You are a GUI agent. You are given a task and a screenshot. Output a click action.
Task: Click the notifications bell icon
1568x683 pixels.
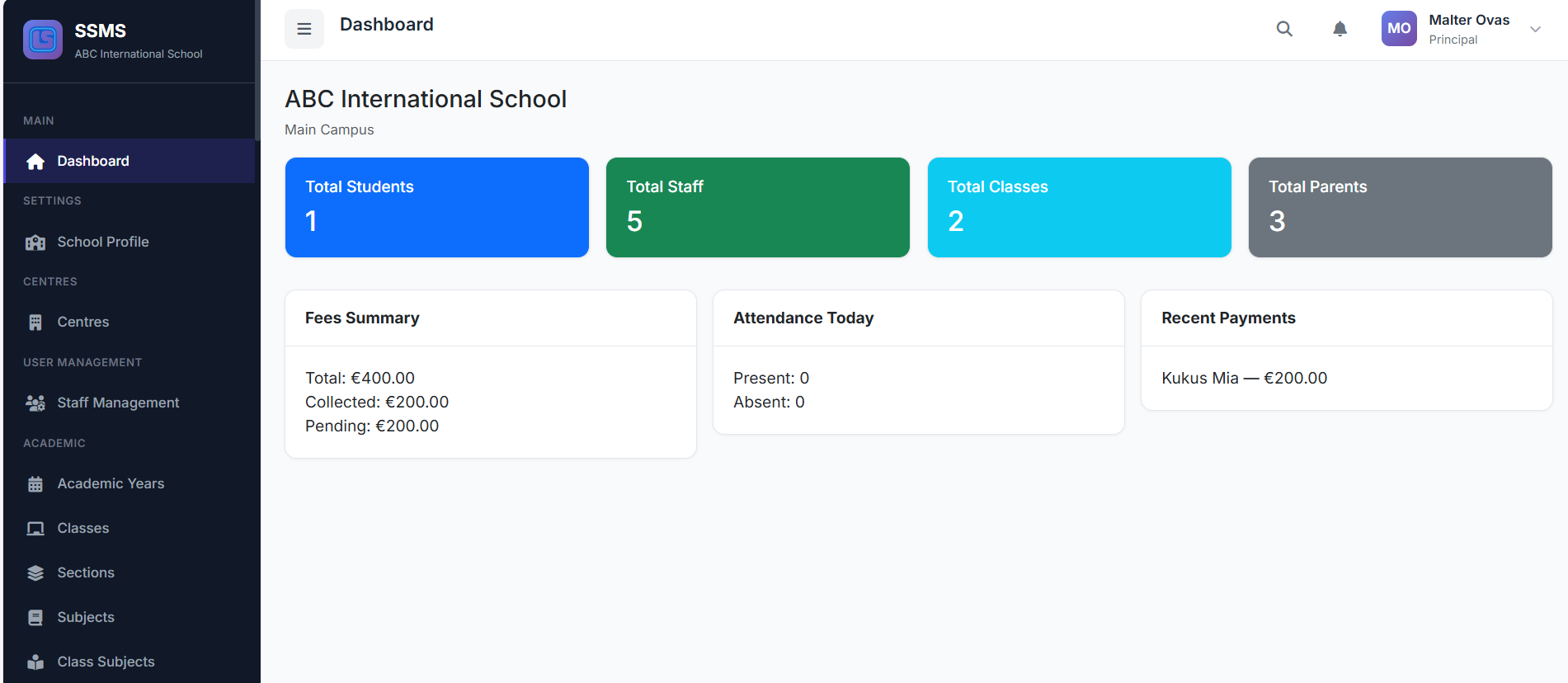1340,29
